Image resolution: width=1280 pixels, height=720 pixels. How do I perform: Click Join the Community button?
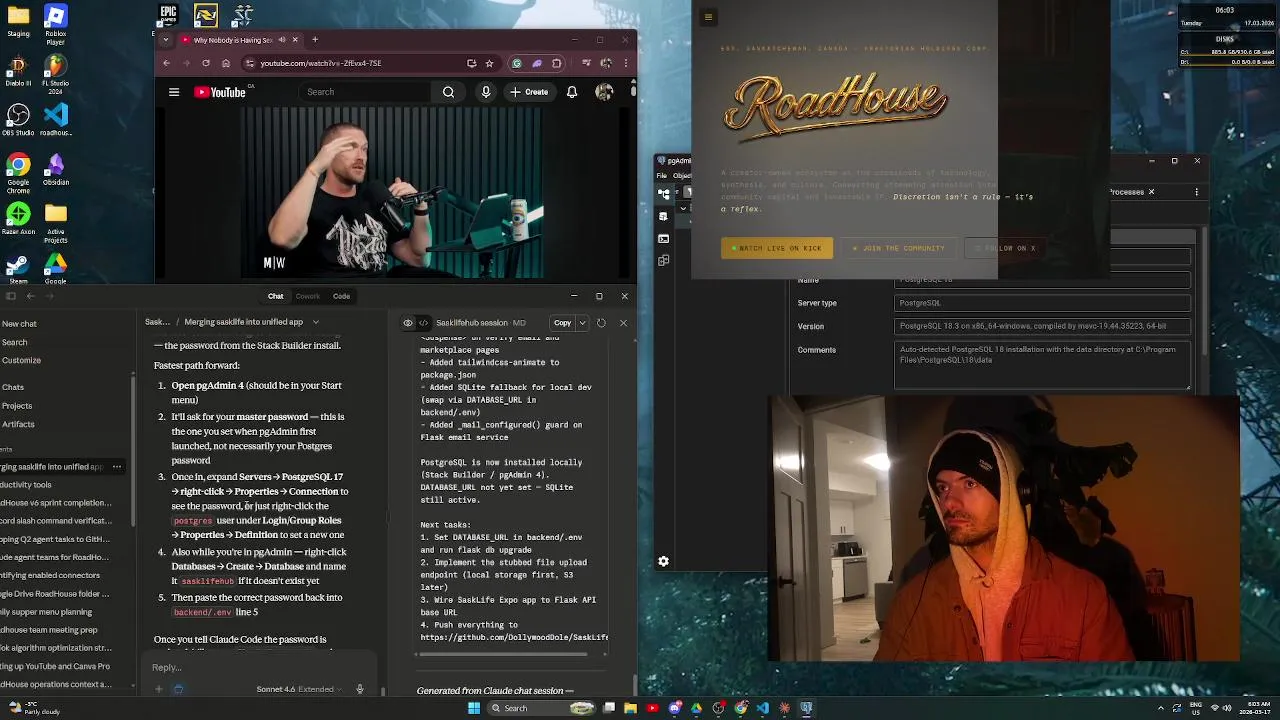click(899, 248)
